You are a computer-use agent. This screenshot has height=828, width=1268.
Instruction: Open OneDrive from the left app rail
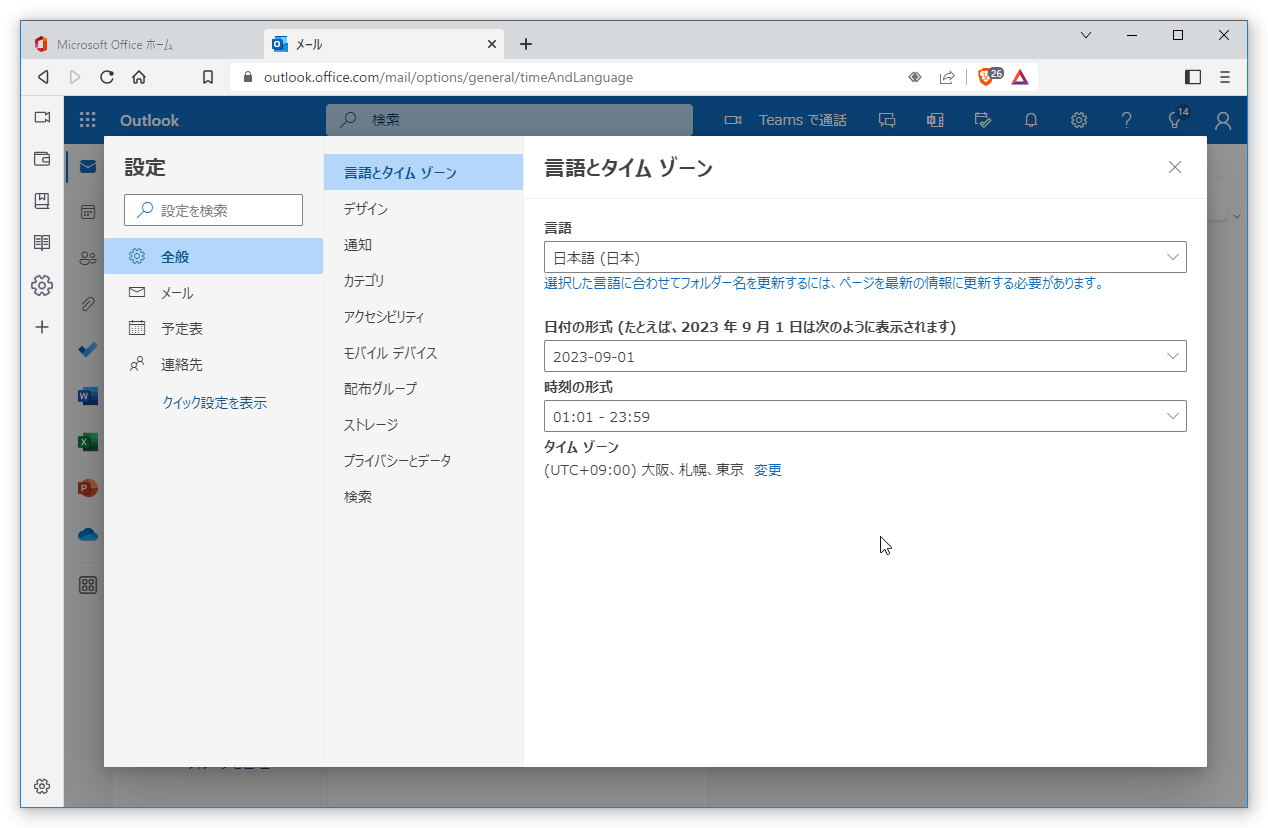tap(88, 534)
